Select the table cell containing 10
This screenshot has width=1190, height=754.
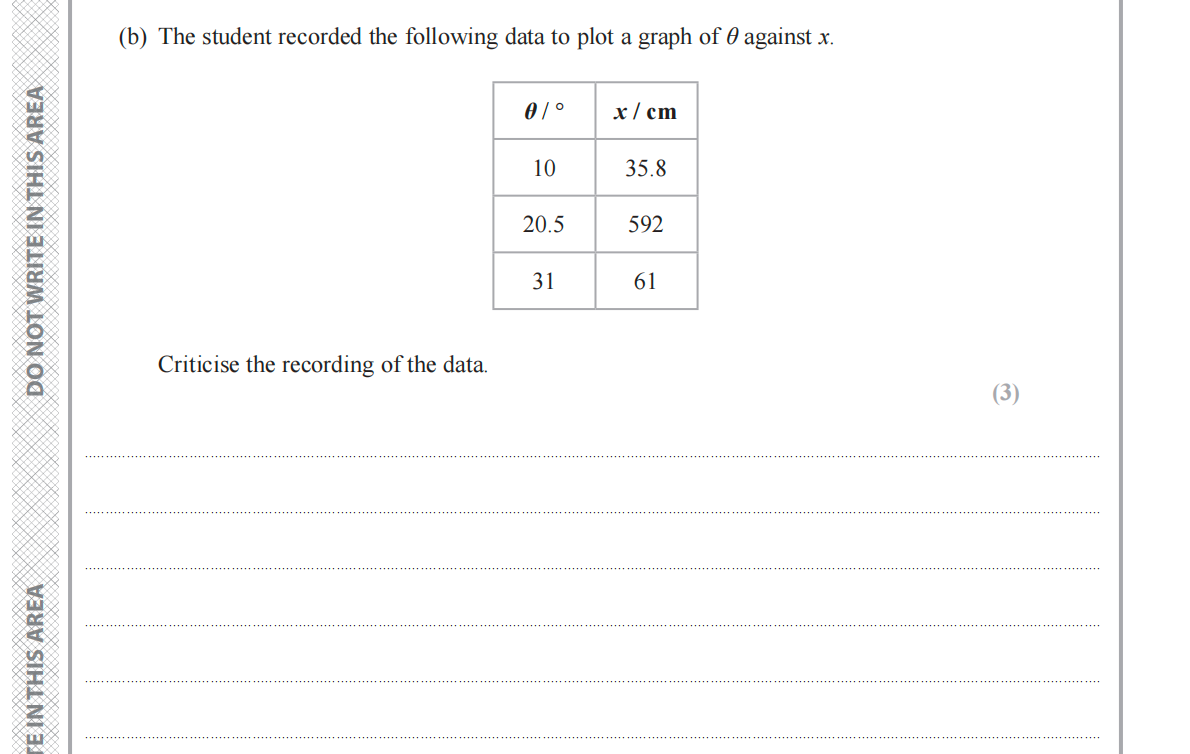coord(544,168)
